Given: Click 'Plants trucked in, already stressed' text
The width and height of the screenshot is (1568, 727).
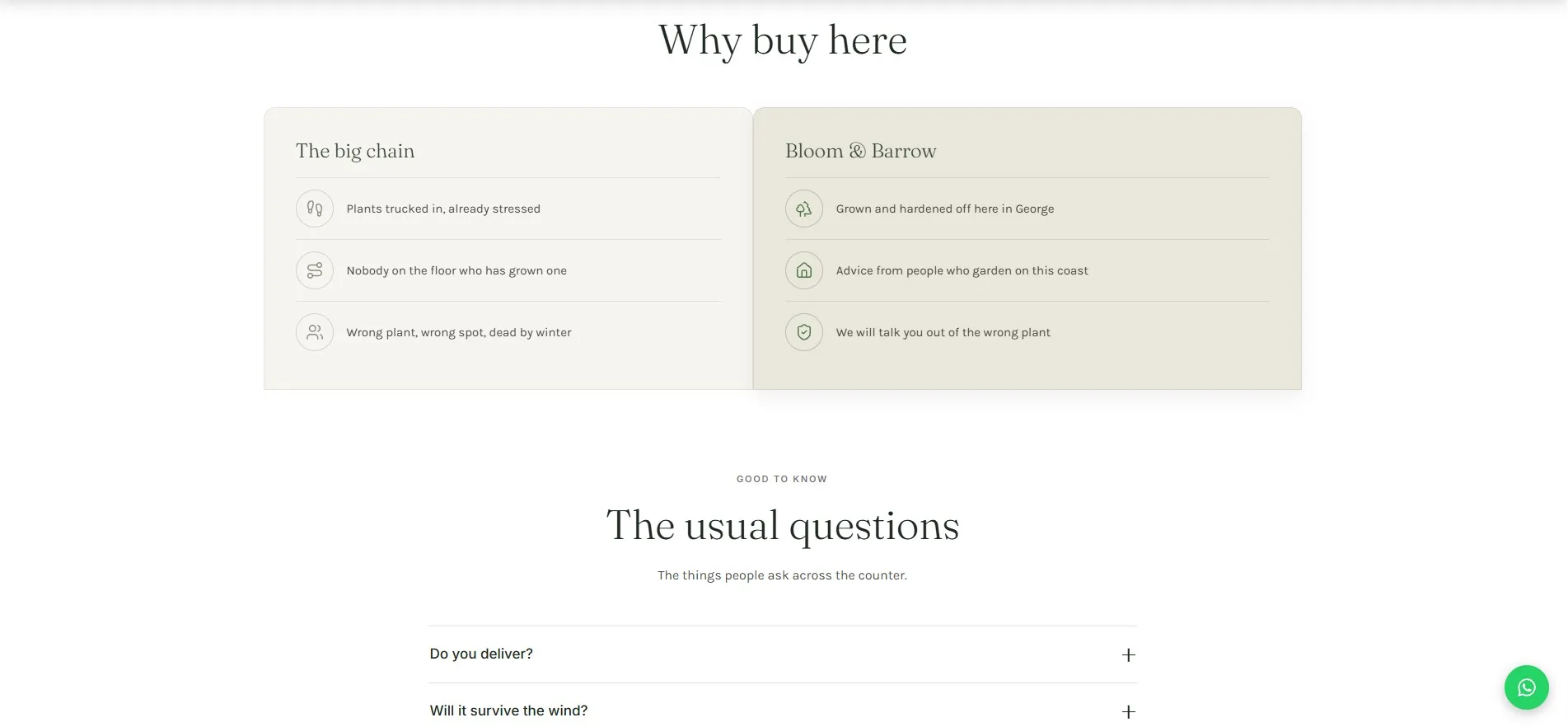Looking at the screenshot, I should click(443, 209).
